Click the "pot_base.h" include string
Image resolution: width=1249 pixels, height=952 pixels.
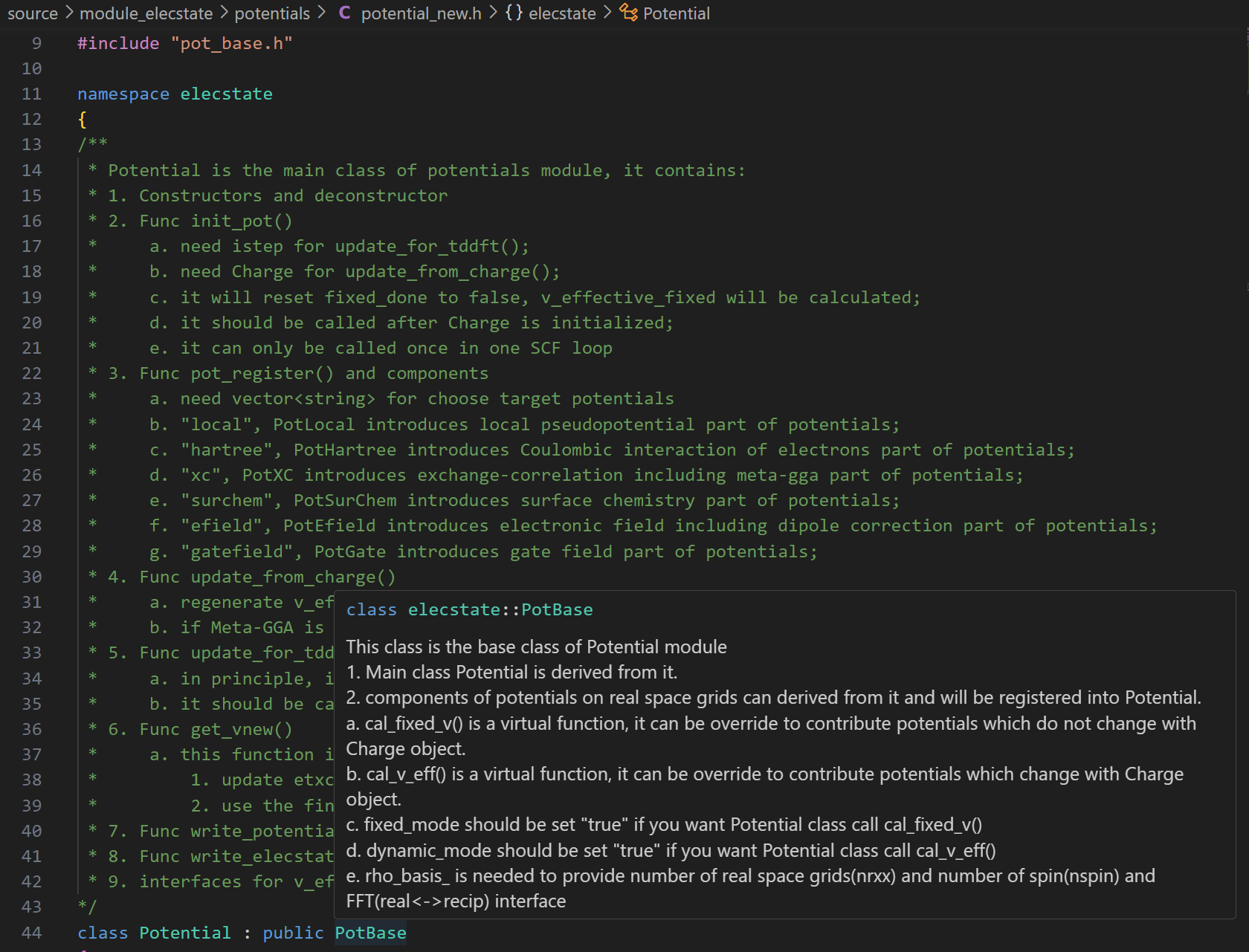231,44
